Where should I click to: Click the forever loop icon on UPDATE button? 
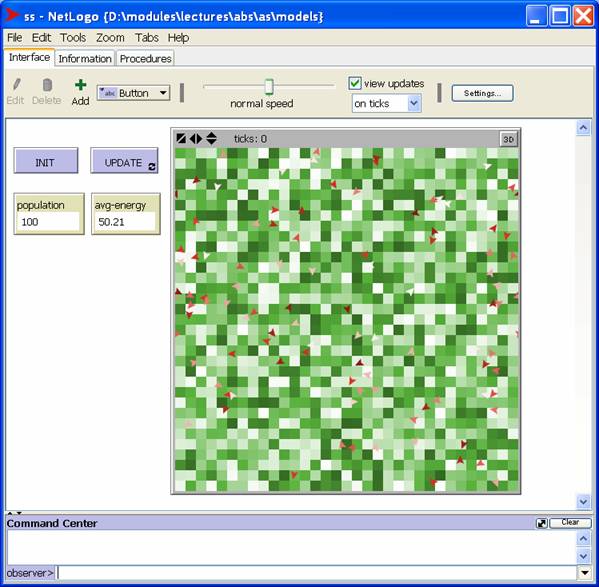[152, 167]
